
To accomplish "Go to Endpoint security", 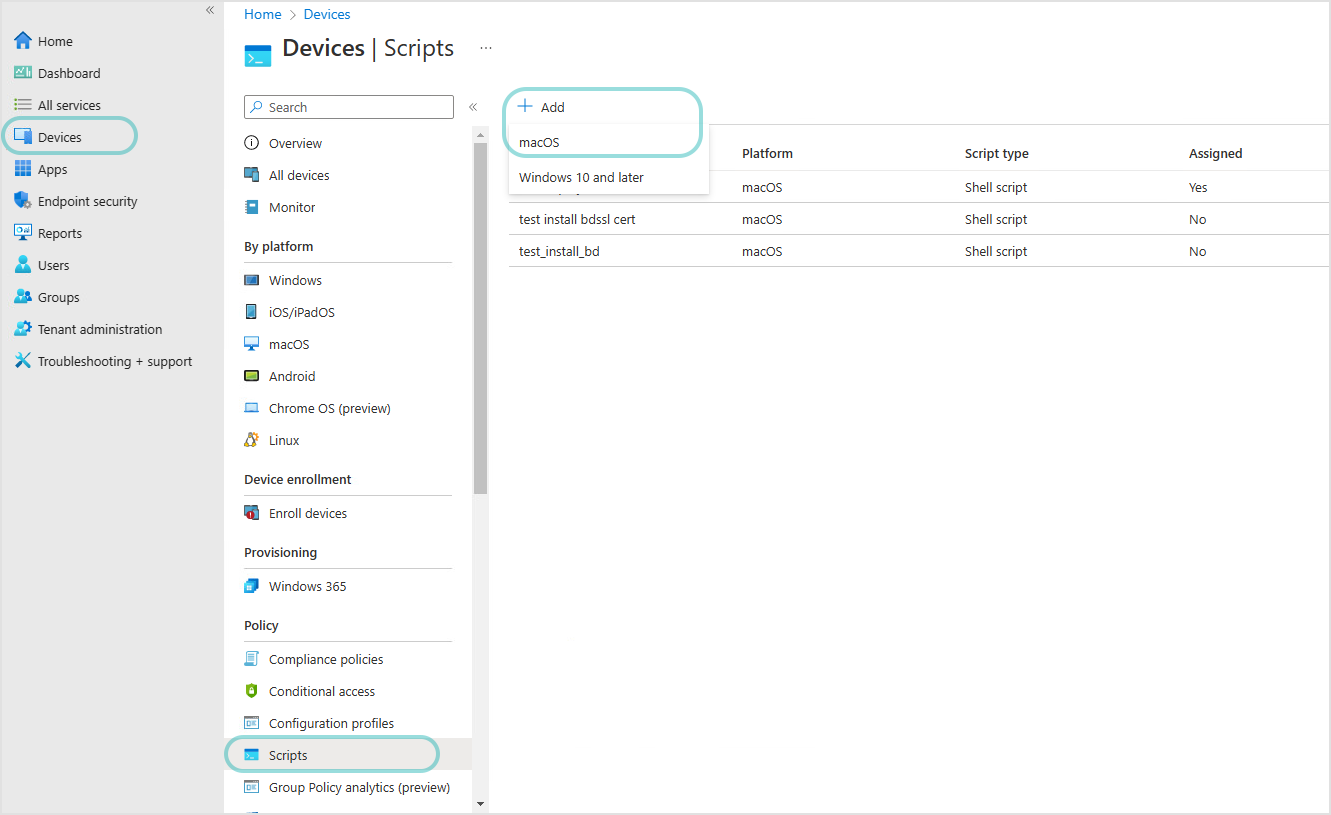I will (x=87, y=200).
